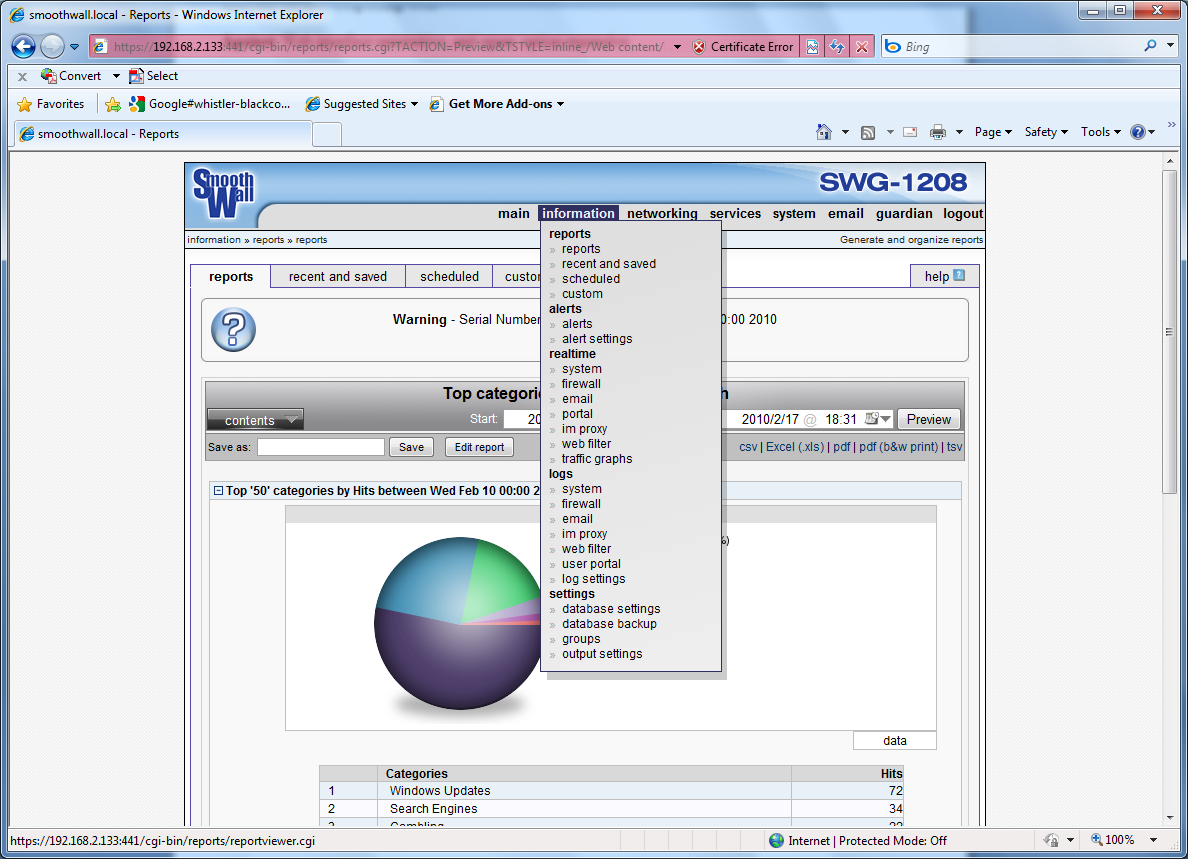The height and width of the screenshot is (859, 1188).
Task: Choose output settings under settings
Action: 602,654
